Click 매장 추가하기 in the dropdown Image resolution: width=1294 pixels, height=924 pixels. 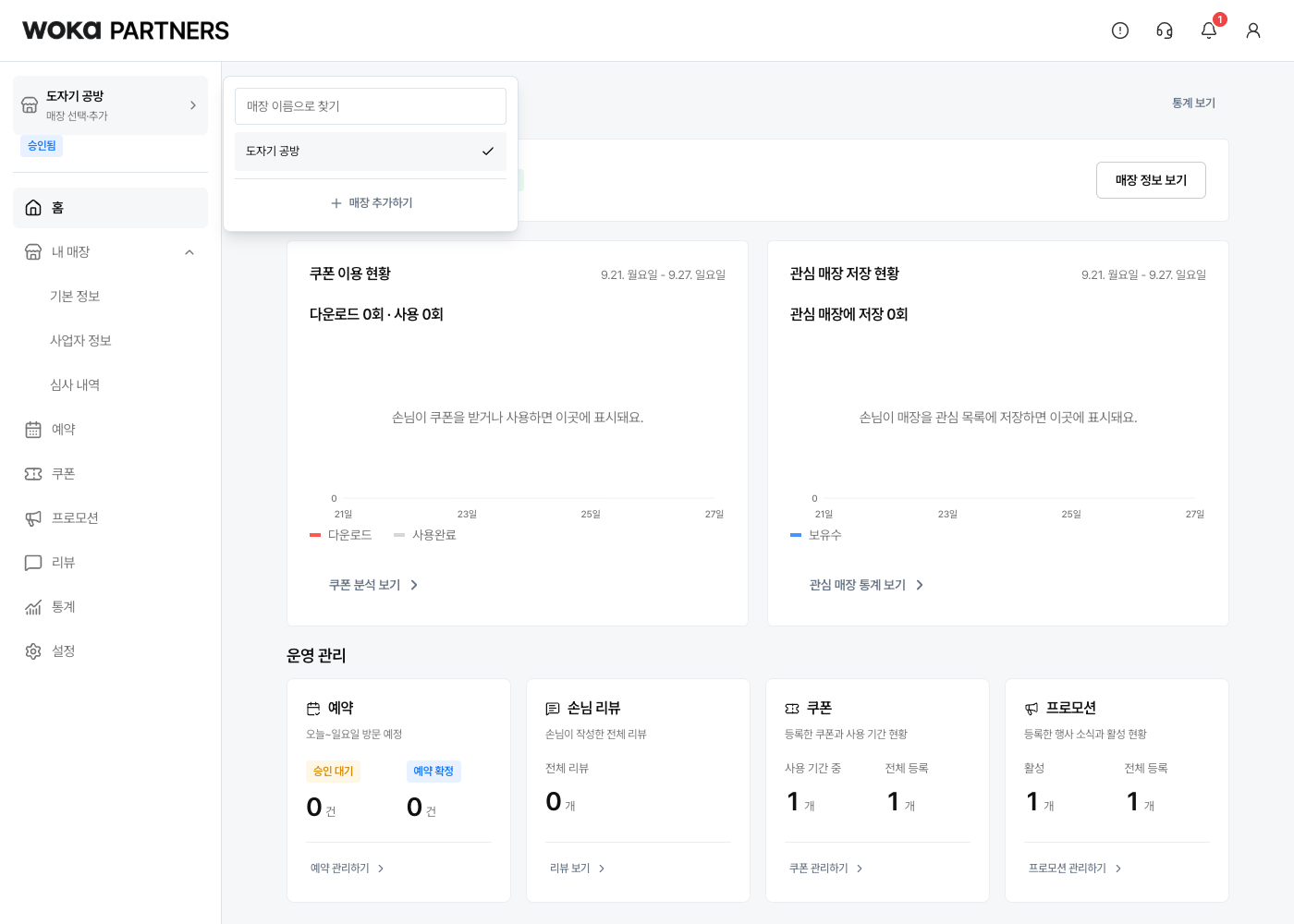pos(371,203)
